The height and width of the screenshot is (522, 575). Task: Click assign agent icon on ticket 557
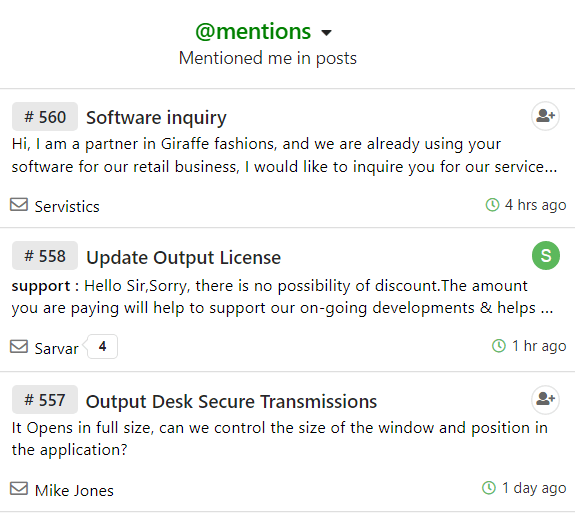point(545,399)
